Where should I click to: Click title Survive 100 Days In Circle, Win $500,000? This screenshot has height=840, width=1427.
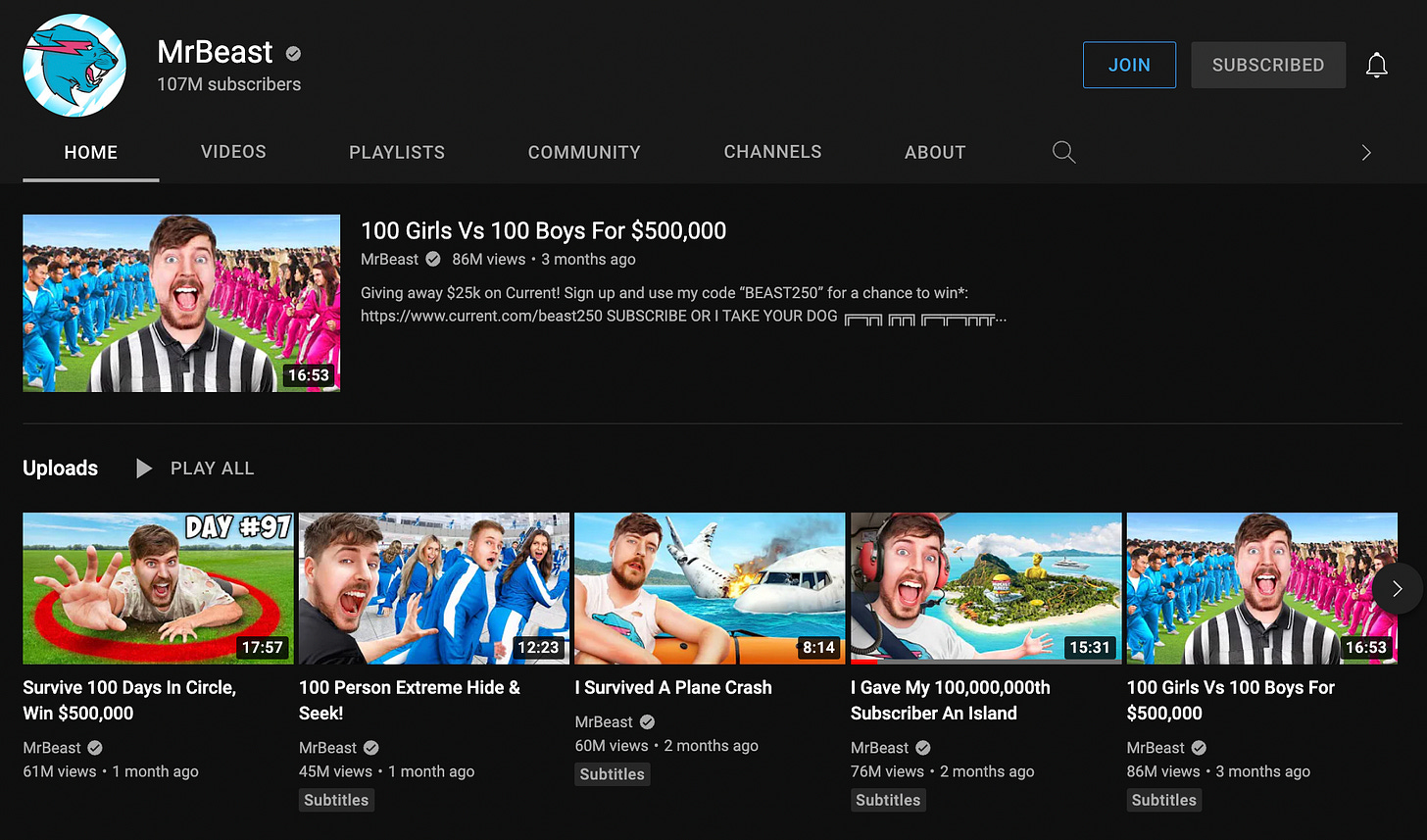click(129, 700)
